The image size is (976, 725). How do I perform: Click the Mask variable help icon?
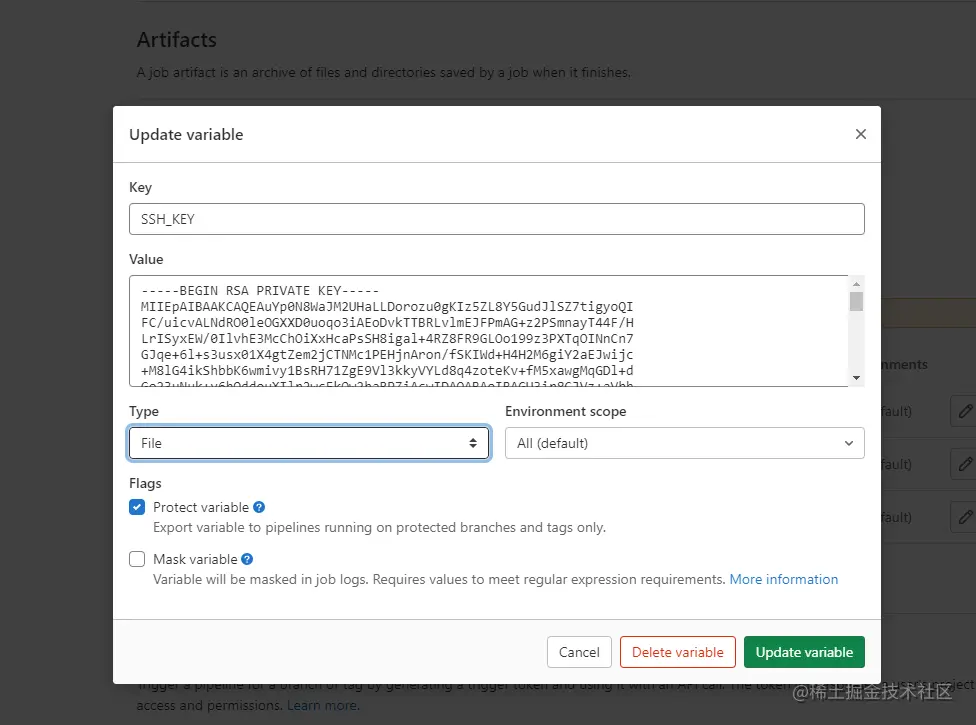(247, 559)
